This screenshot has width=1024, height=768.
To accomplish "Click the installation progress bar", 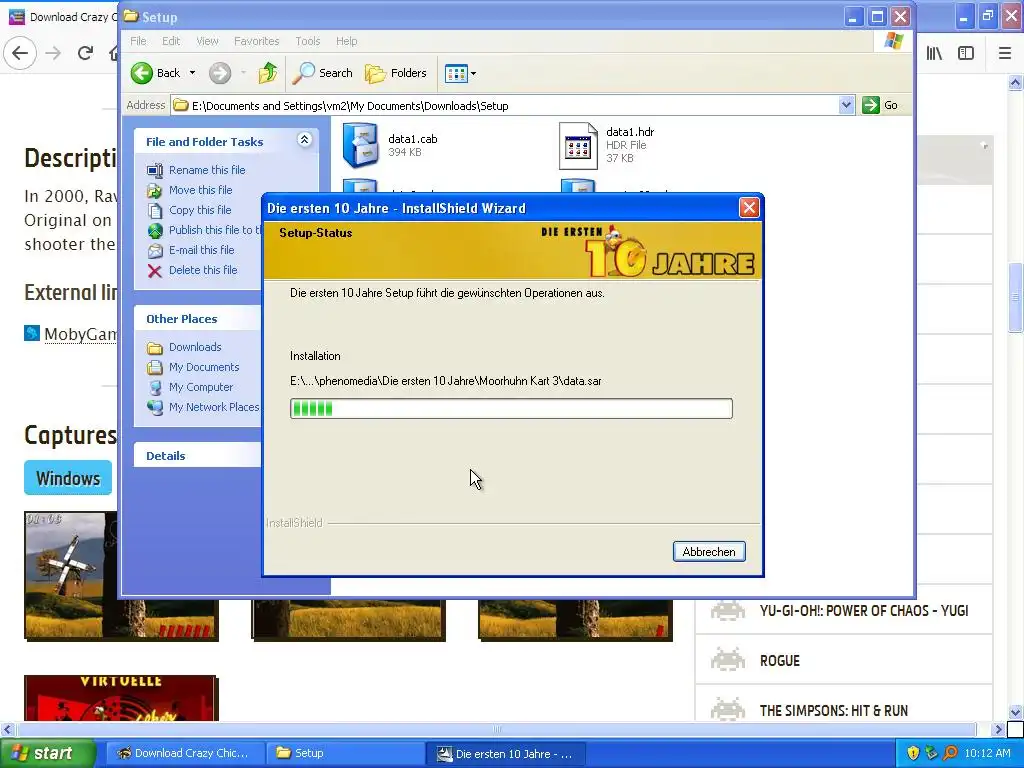I will pyautogui.click(x=511, y=409).
